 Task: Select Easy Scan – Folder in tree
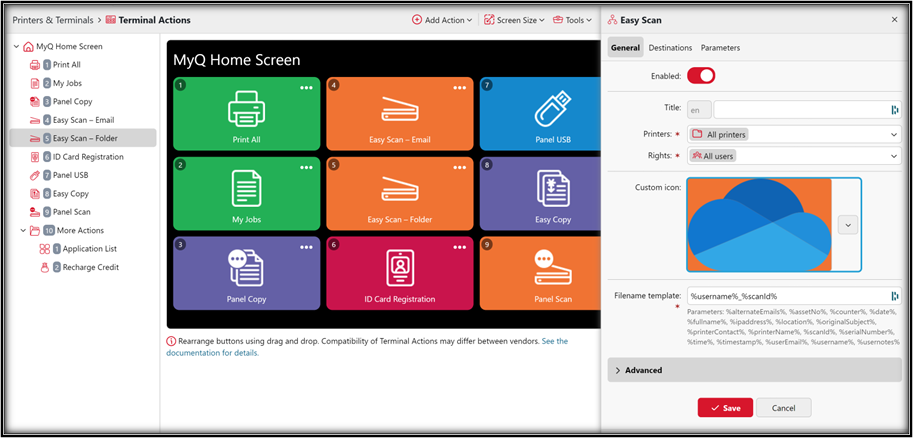tap(83, 138)
